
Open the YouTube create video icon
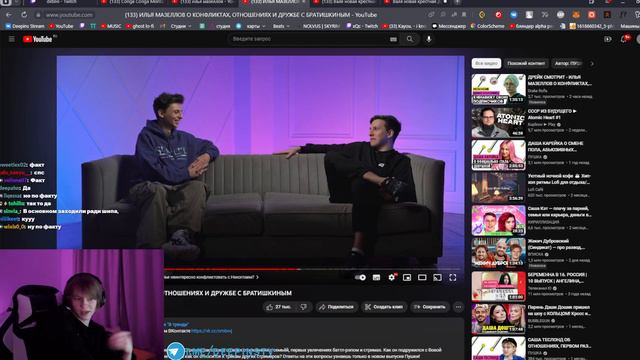coord(608,39)
